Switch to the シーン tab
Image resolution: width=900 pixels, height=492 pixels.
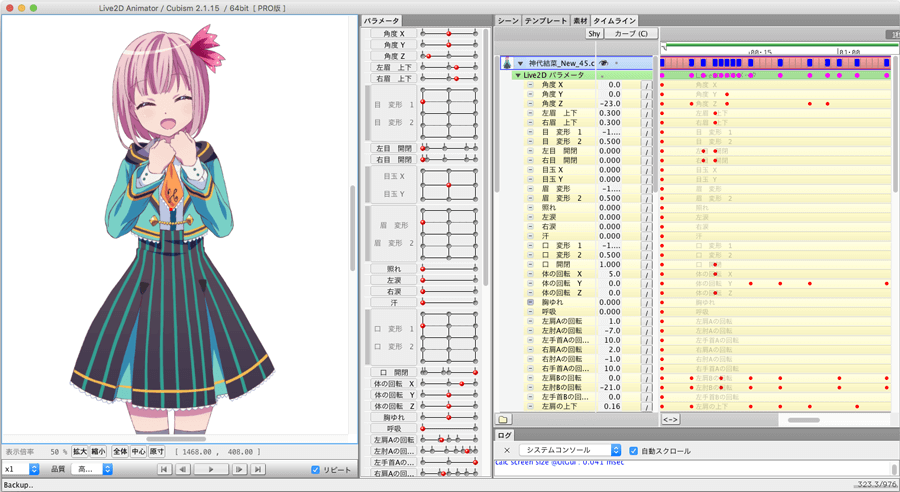508,21
